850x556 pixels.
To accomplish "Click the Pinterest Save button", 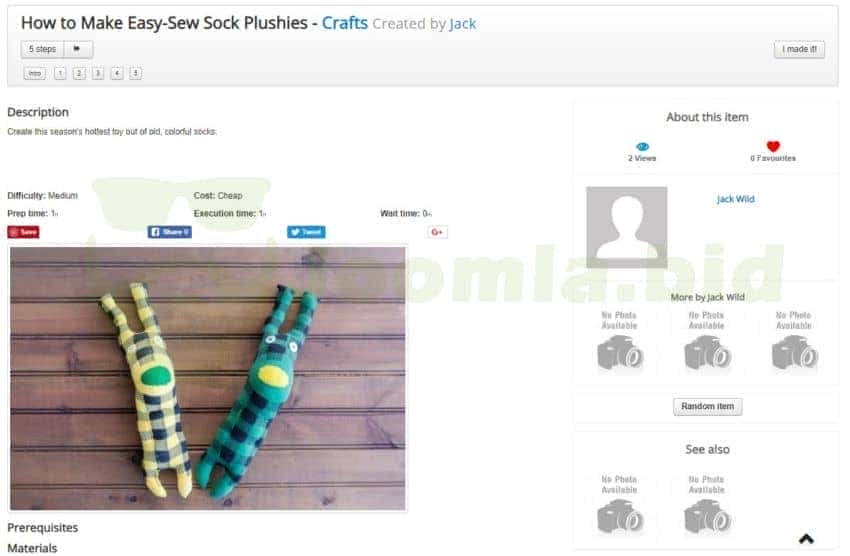I will click(x=23, y=232).
